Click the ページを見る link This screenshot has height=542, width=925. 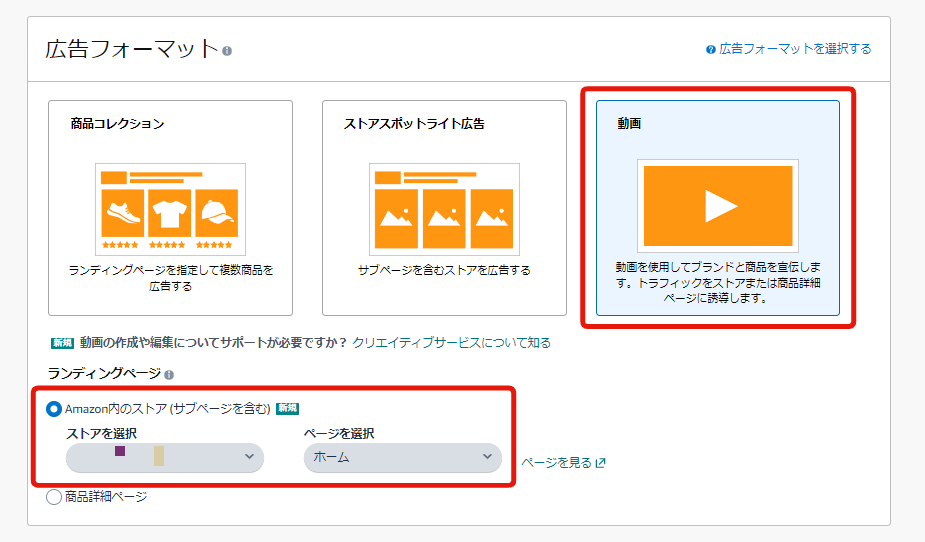tap(556, 463)
